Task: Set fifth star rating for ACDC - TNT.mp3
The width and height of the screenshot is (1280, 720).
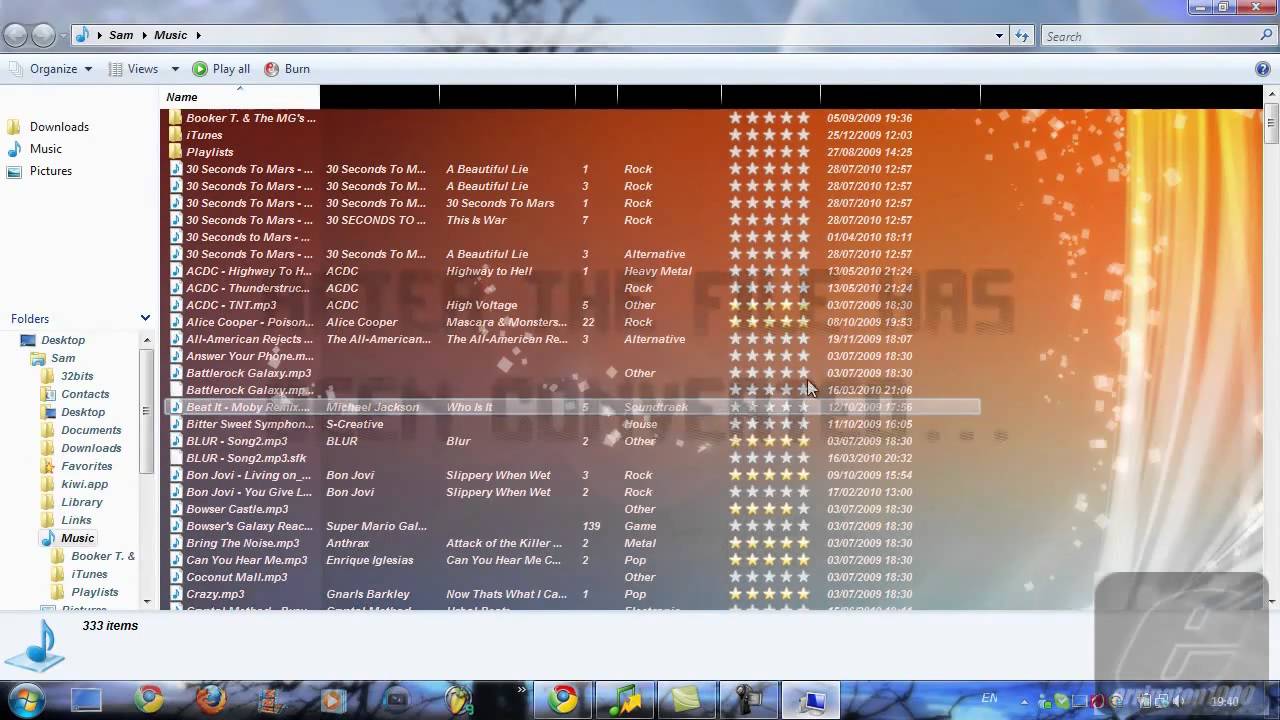Action: 803,305
